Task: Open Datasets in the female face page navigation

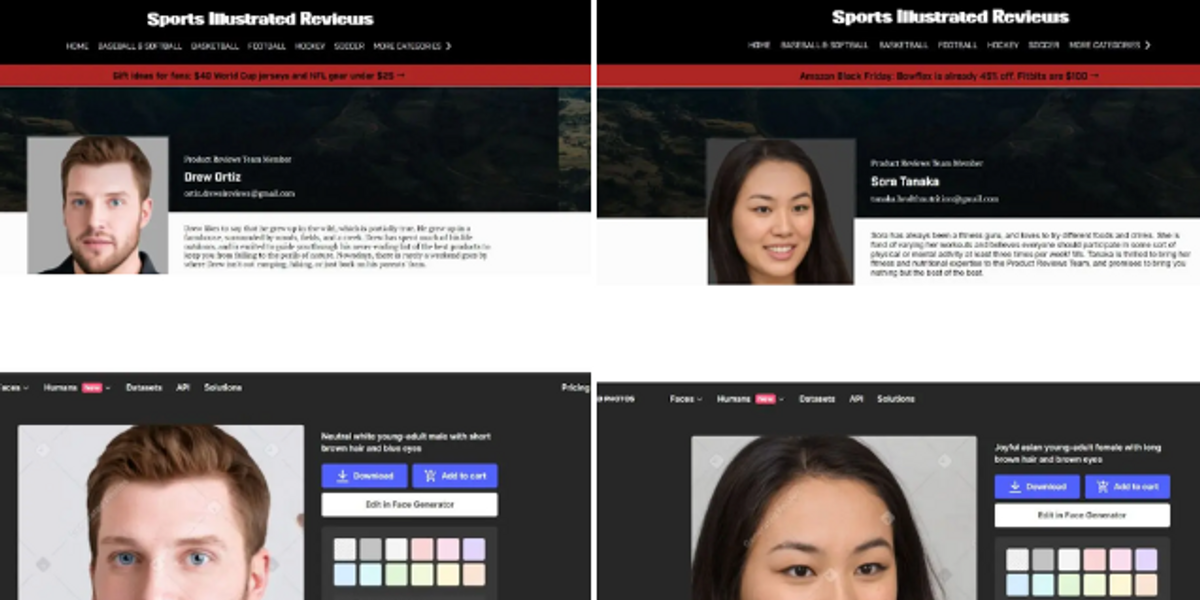Action: point(817,399)
